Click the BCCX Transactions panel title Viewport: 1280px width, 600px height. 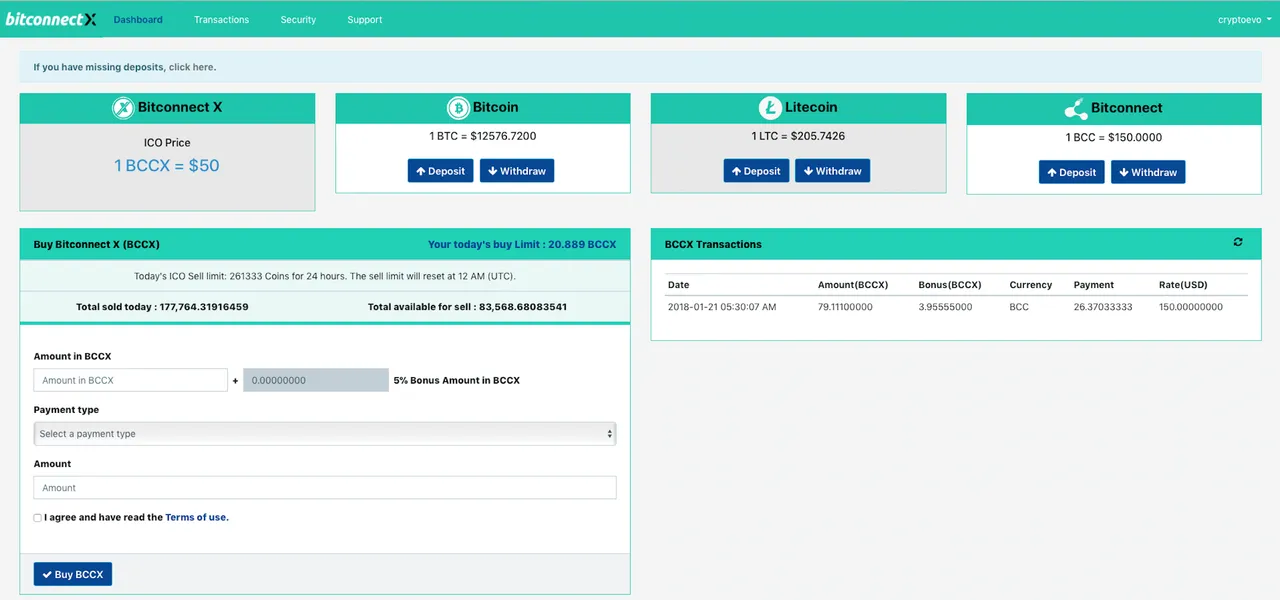pos(713,244)
